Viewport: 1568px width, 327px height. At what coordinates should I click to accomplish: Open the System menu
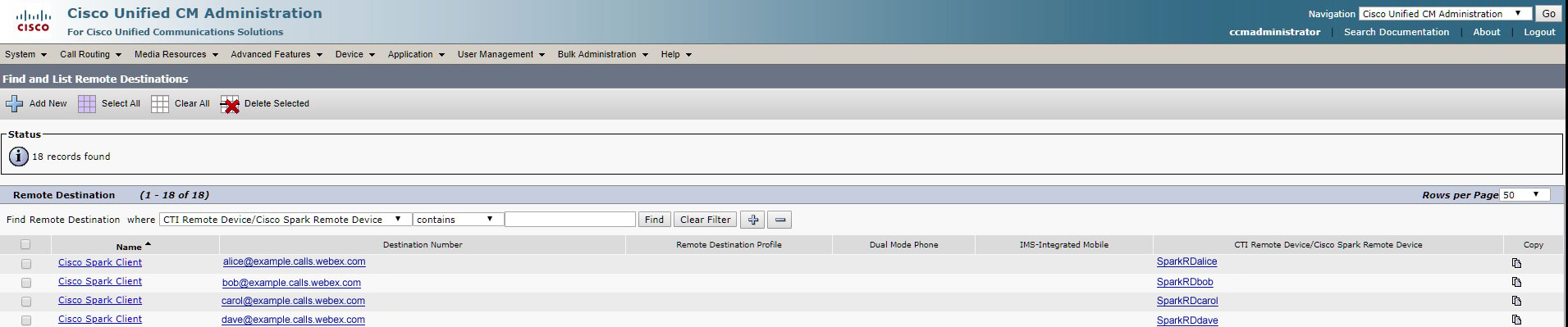pos(25,54)
